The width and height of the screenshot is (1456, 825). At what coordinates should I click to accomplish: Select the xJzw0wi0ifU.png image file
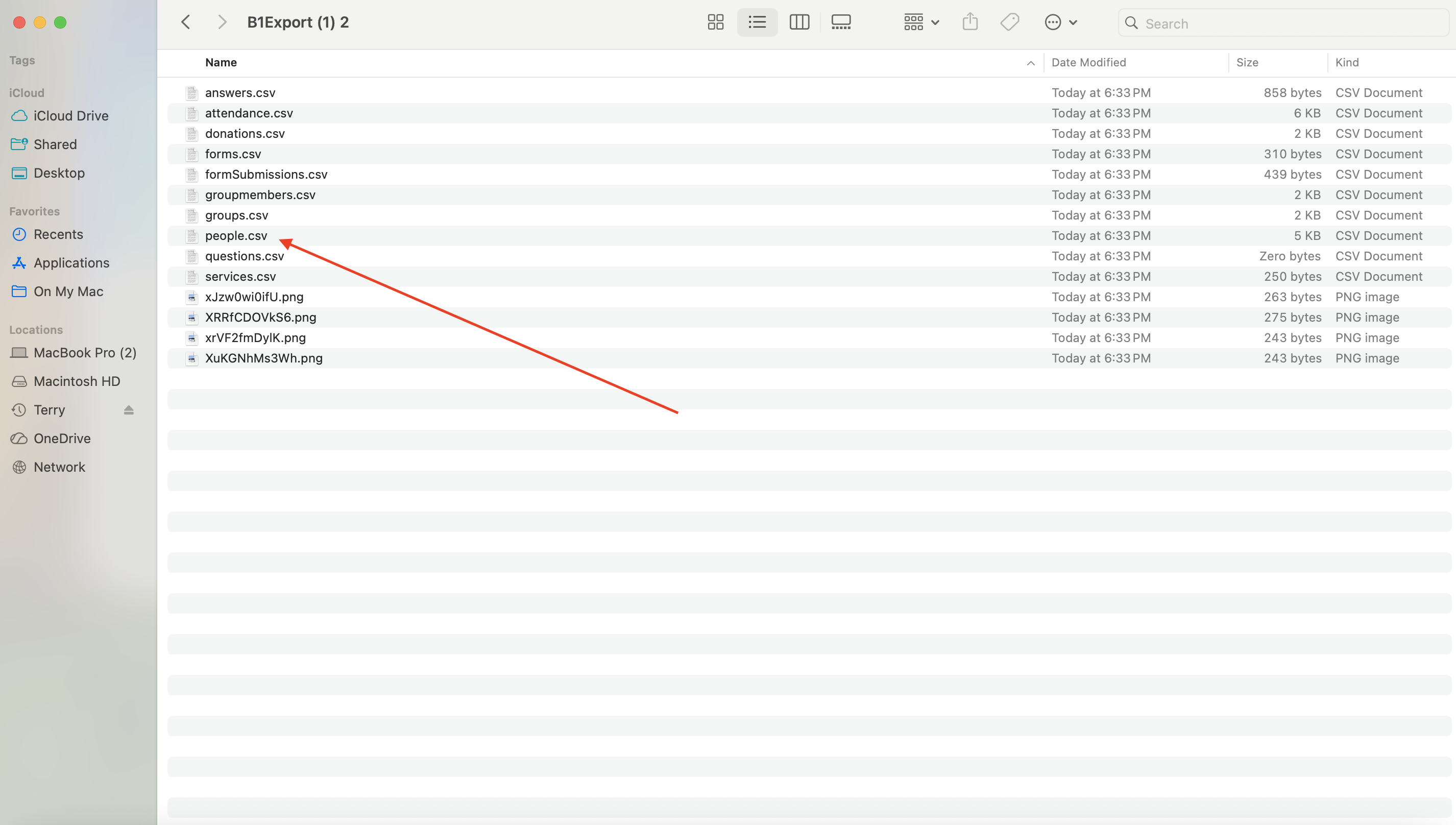point(254,297)
